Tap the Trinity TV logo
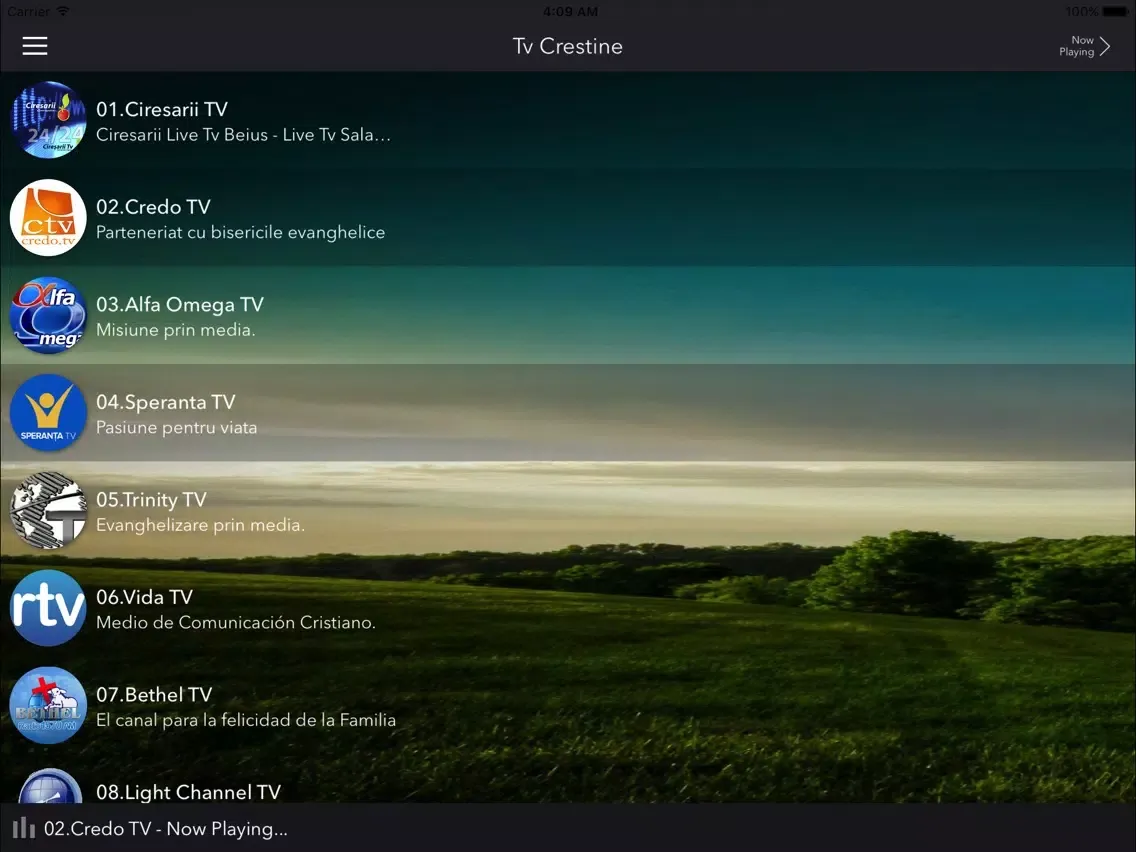This screenshot has height=852, width=1136. tap(49, 510)
